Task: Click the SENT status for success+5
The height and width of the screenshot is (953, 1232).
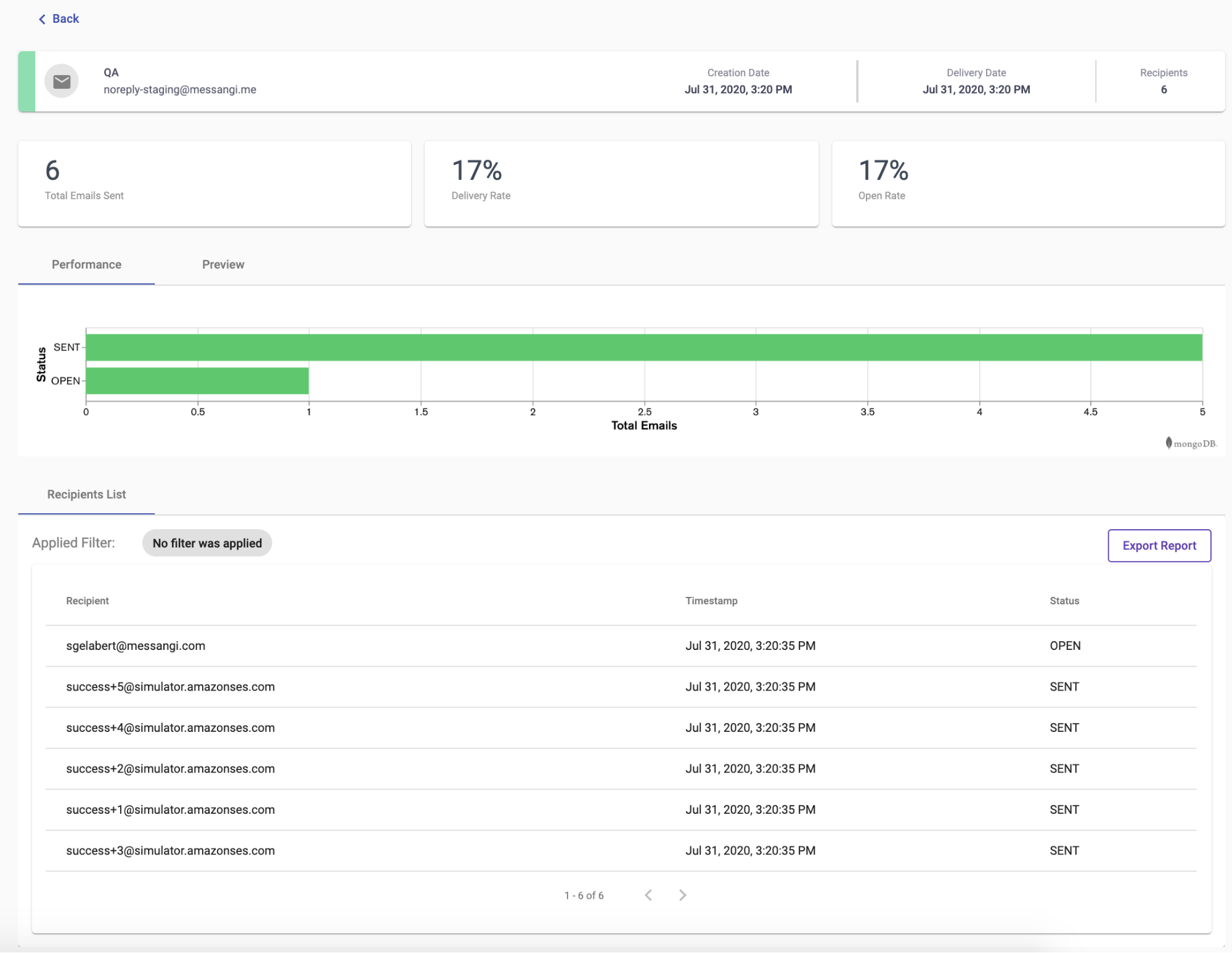Action: tap(1064, 686)
